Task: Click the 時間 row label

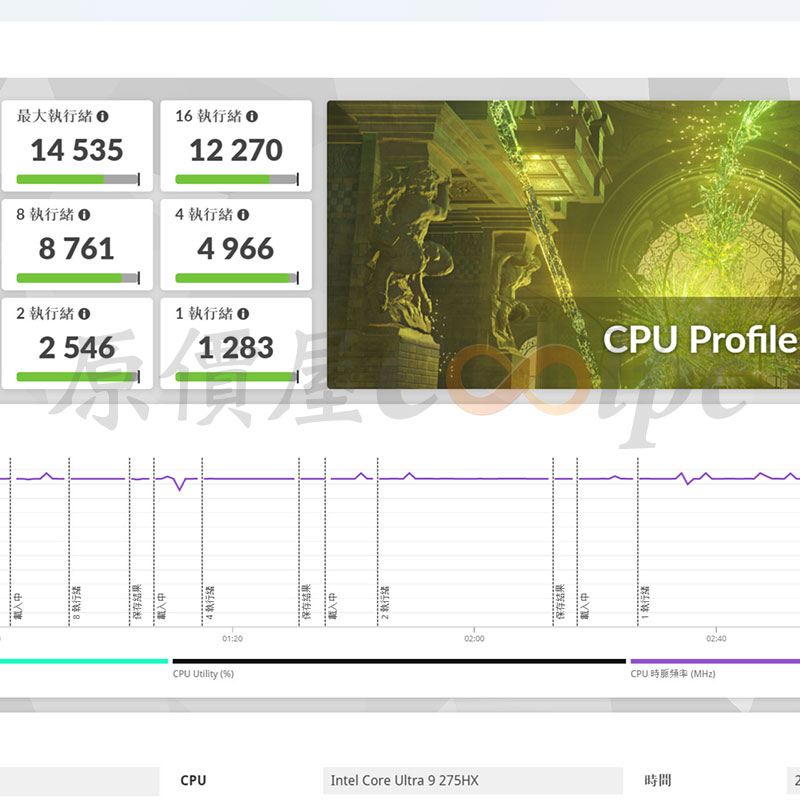Action: click(658, 781)
